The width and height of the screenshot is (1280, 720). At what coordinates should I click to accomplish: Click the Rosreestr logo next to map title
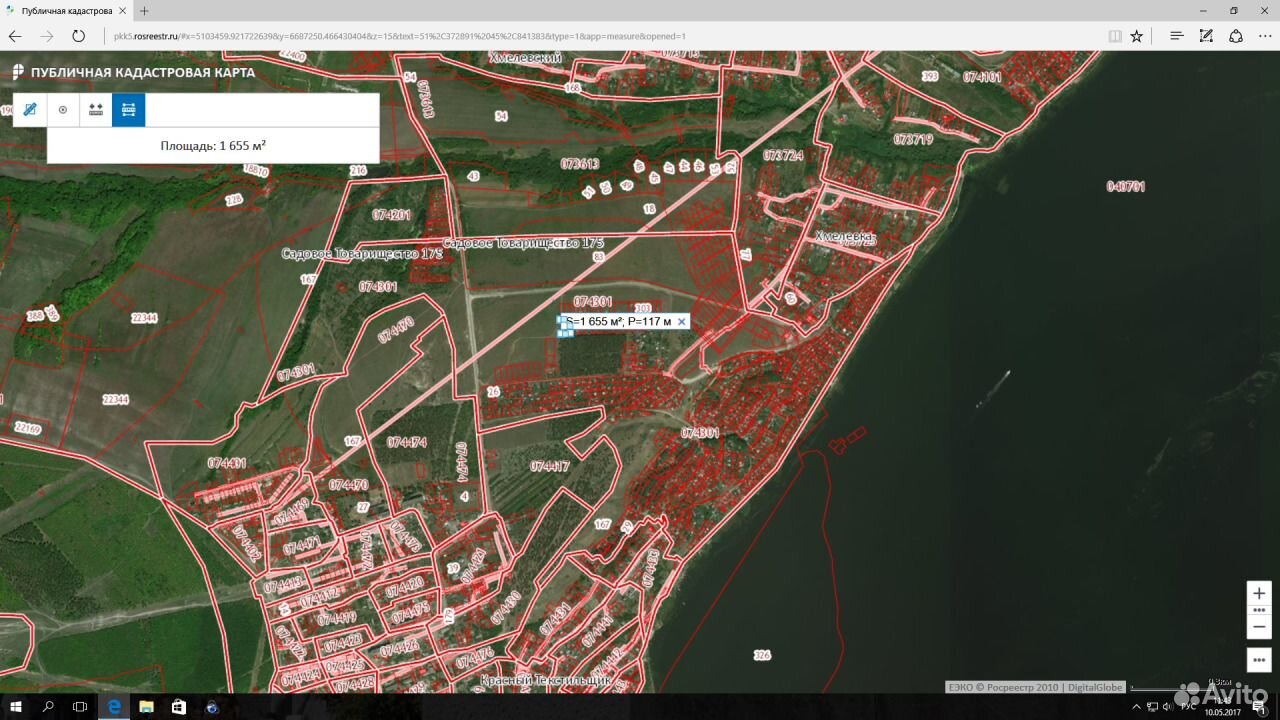coord(18,72)
